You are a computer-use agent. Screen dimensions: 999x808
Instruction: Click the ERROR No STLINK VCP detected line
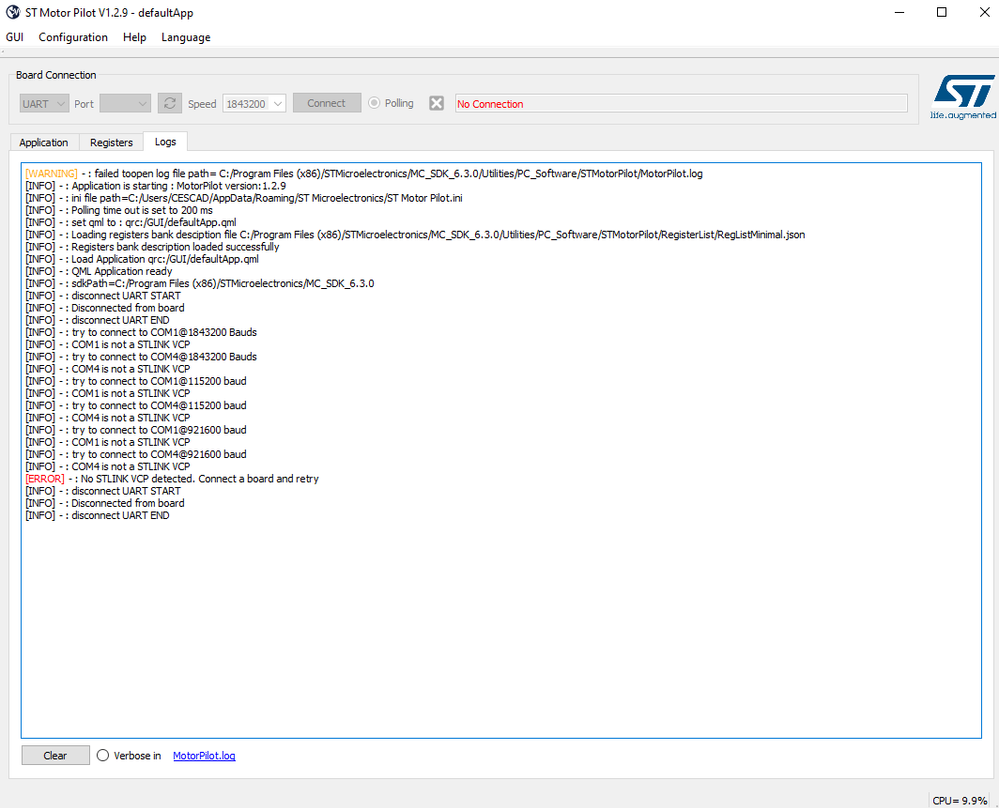172,479
